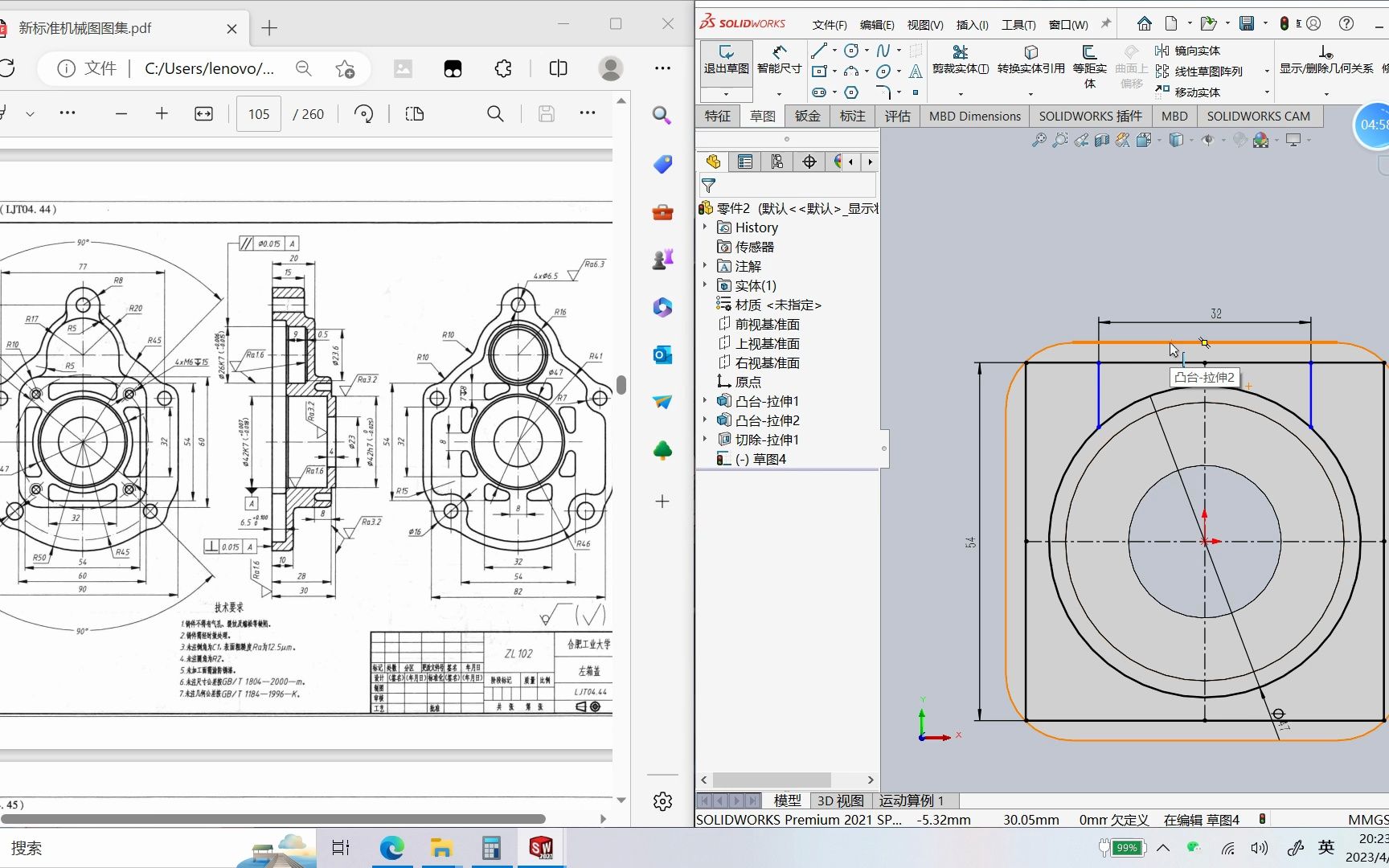Activate the sketch Text tool

(916, 72)
